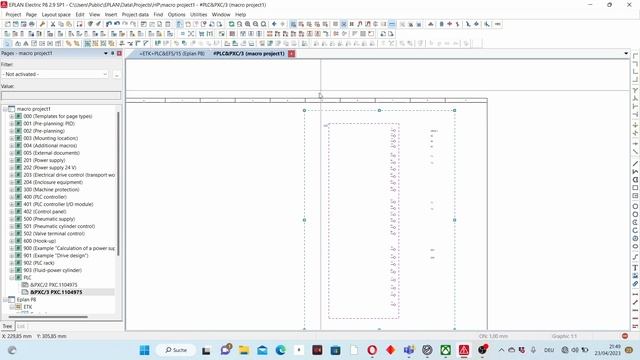Image resolution: width=640 pixels, height=360 pixels.
Task: Select page &PXC/3 PXC.1104975 in tree
Action: (x=56, y=292)
